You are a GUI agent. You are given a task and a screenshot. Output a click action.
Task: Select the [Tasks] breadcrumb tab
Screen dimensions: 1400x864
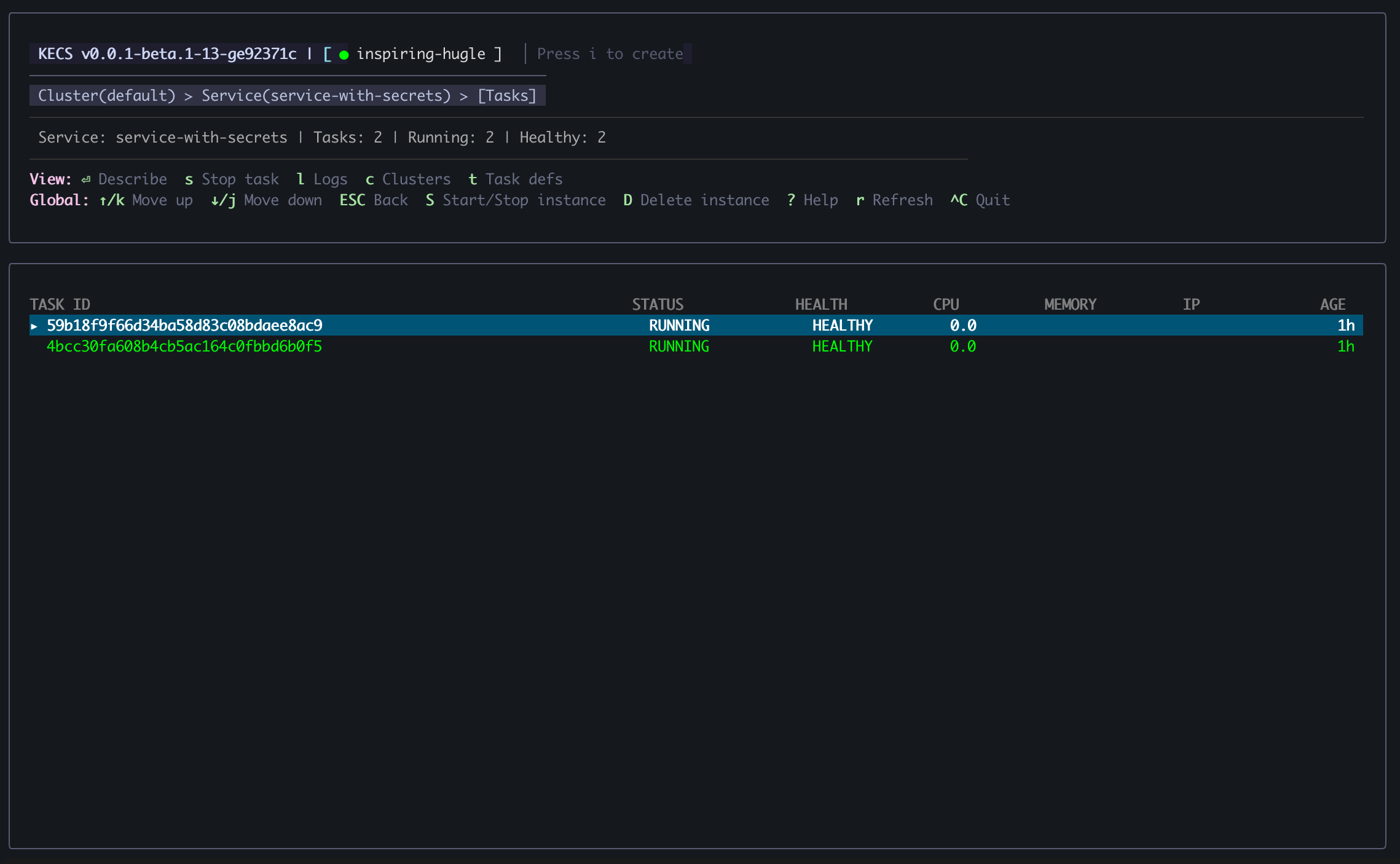(x=507, y=95)
